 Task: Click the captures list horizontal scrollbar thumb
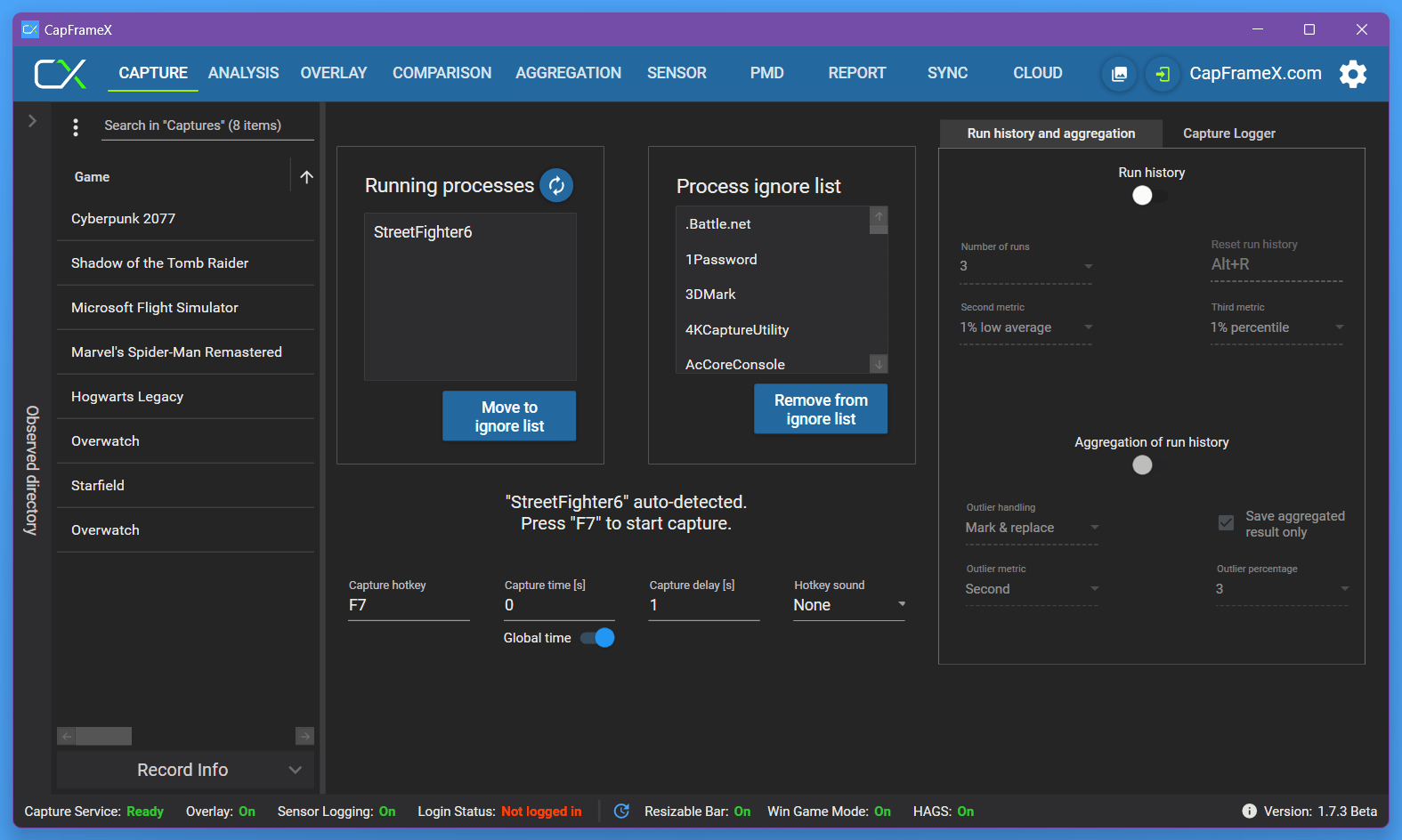click(104, 736)
